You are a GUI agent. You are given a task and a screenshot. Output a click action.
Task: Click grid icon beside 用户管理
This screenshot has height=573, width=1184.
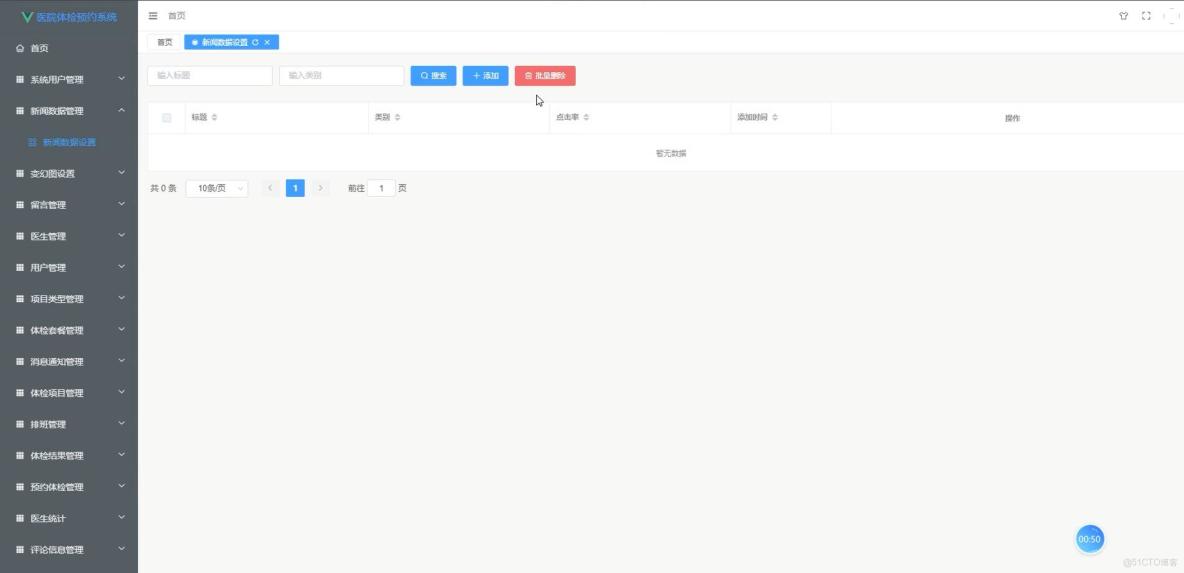(x=20, y=267)
